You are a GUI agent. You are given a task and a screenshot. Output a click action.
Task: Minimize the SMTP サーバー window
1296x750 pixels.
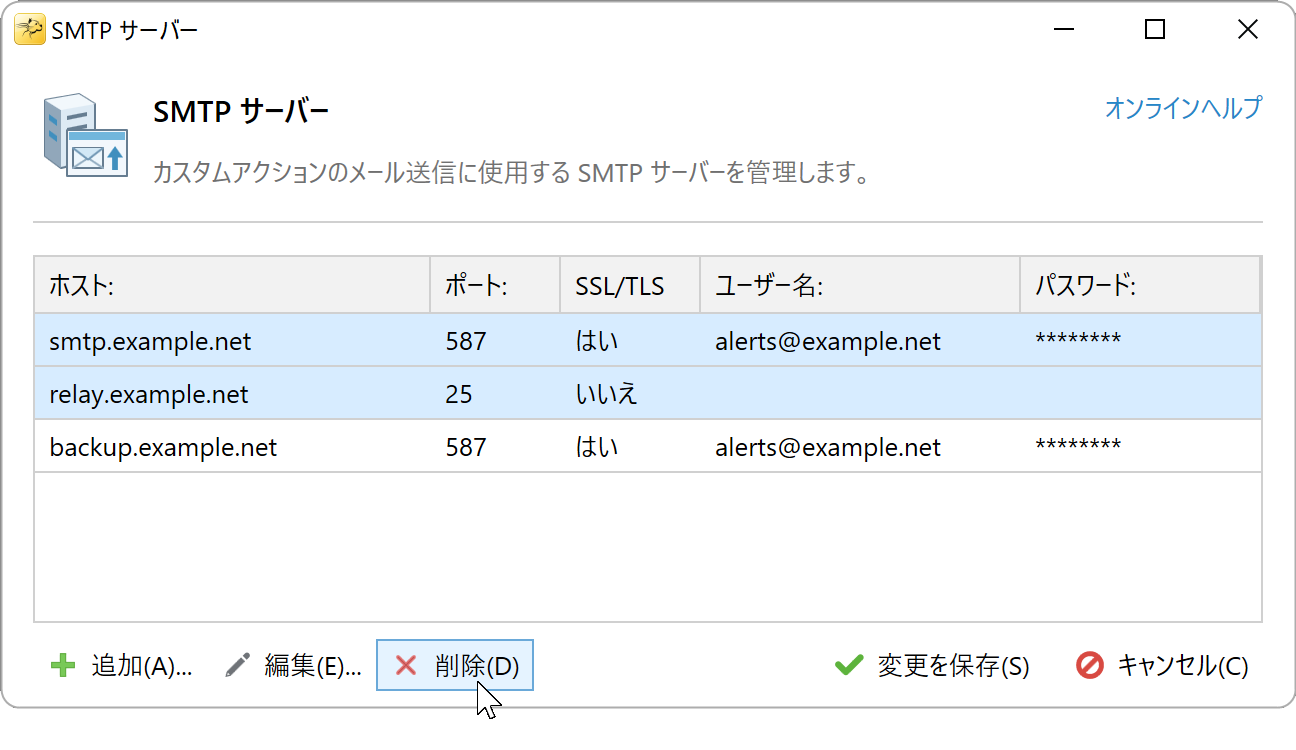tap(1063, 30)
